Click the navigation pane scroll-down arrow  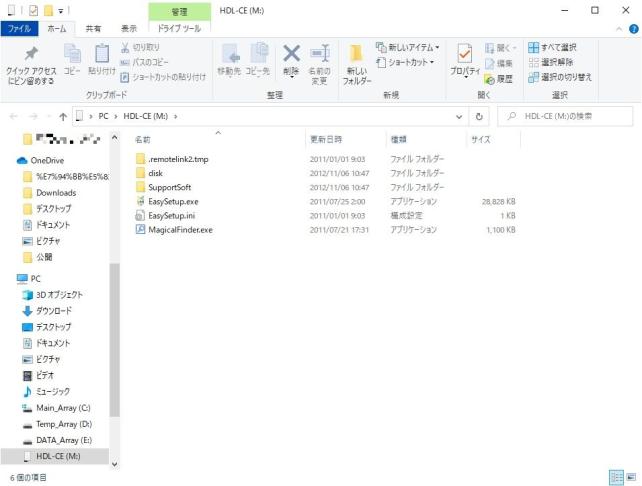coord(115,464)
